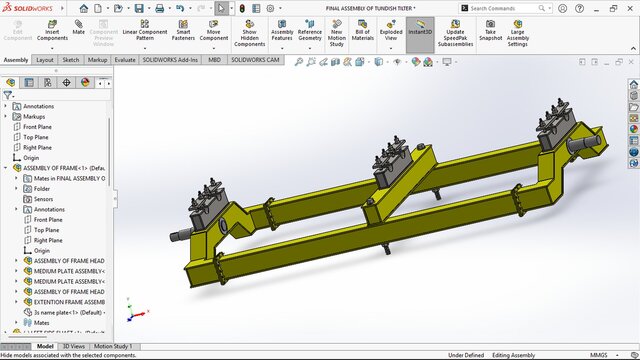Undo the last action
The height and width of the screenshot is (360, 640).
tap(180, 8)
